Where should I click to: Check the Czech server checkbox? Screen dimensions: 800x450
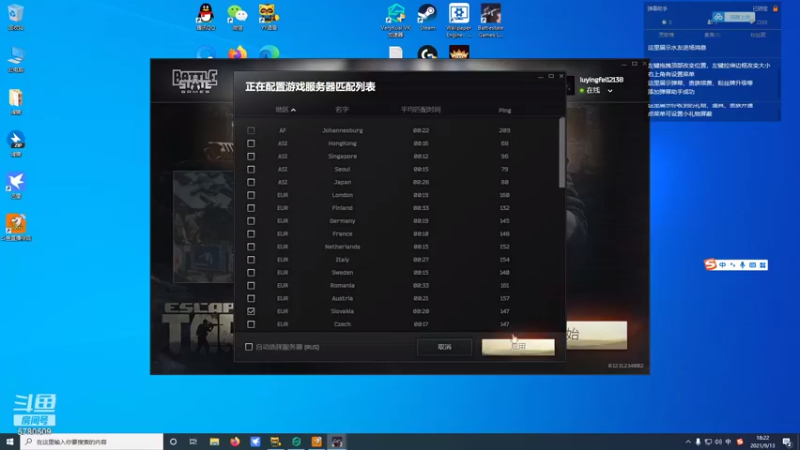coord(251,324)
